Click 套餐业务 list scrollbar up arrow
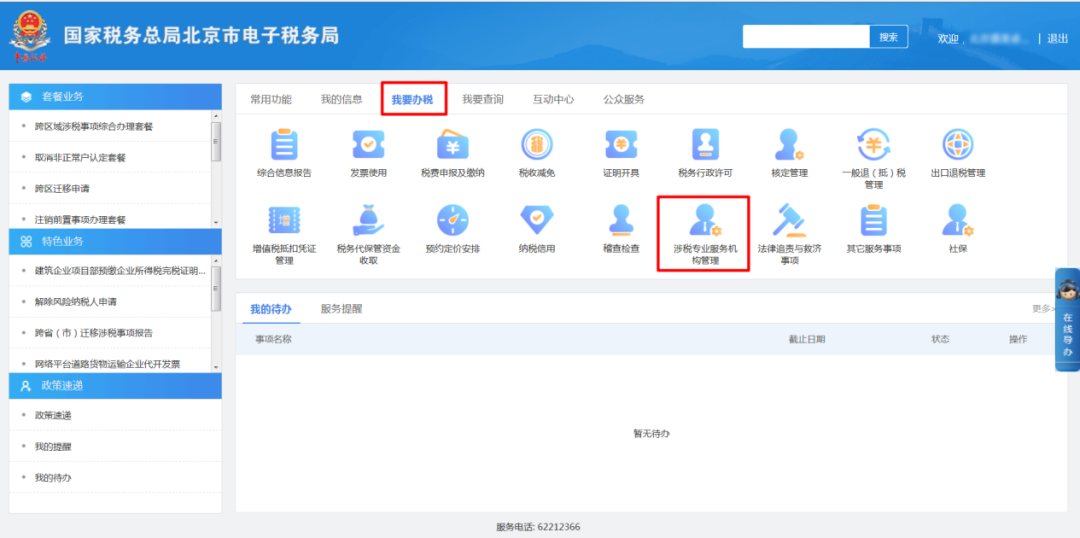Screen dimensions: 1080x538 [x=216, y=116]
